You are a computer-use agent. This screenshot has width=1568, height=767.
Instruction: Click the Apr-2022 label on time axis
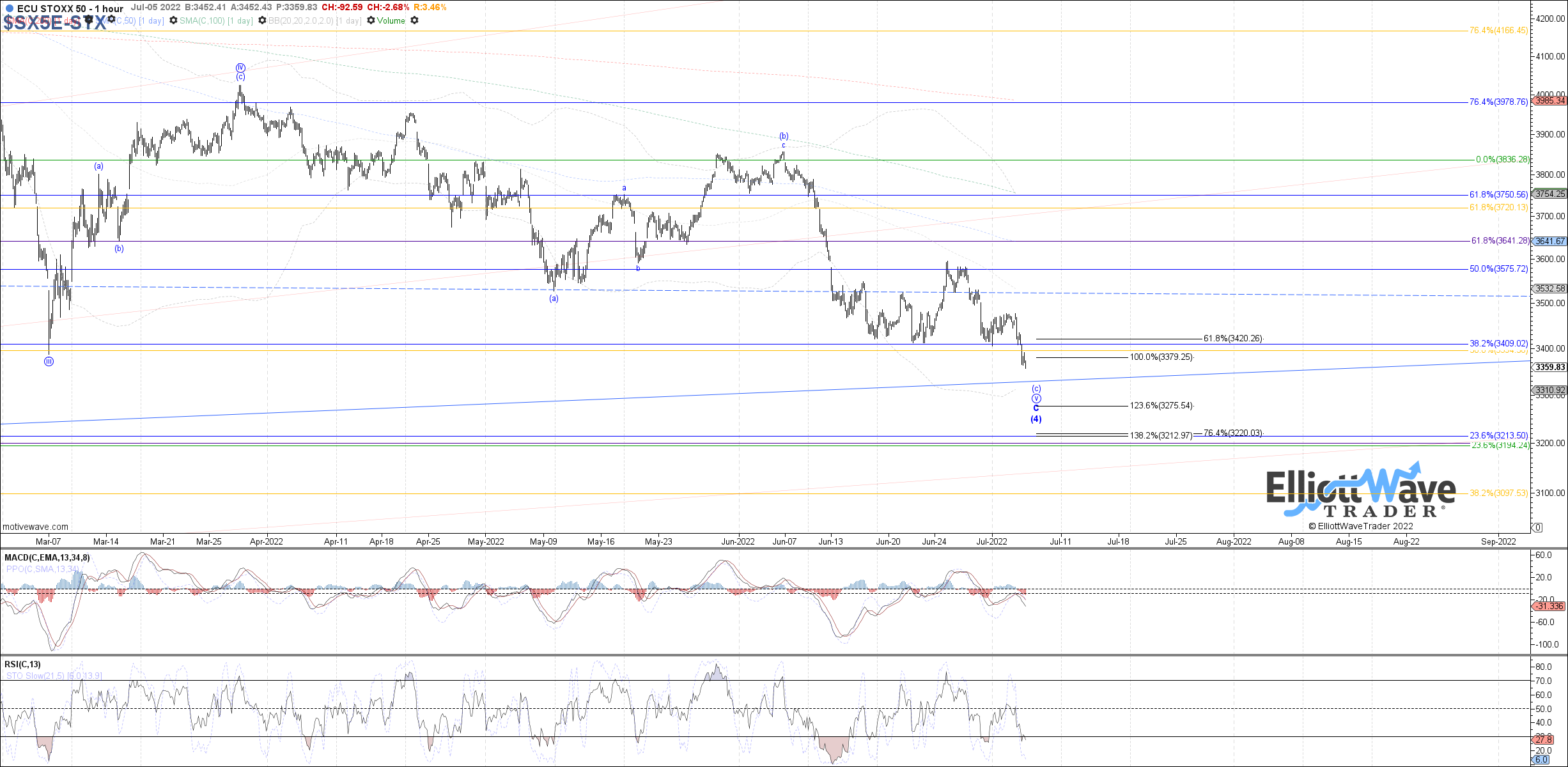tap(266, 541)
